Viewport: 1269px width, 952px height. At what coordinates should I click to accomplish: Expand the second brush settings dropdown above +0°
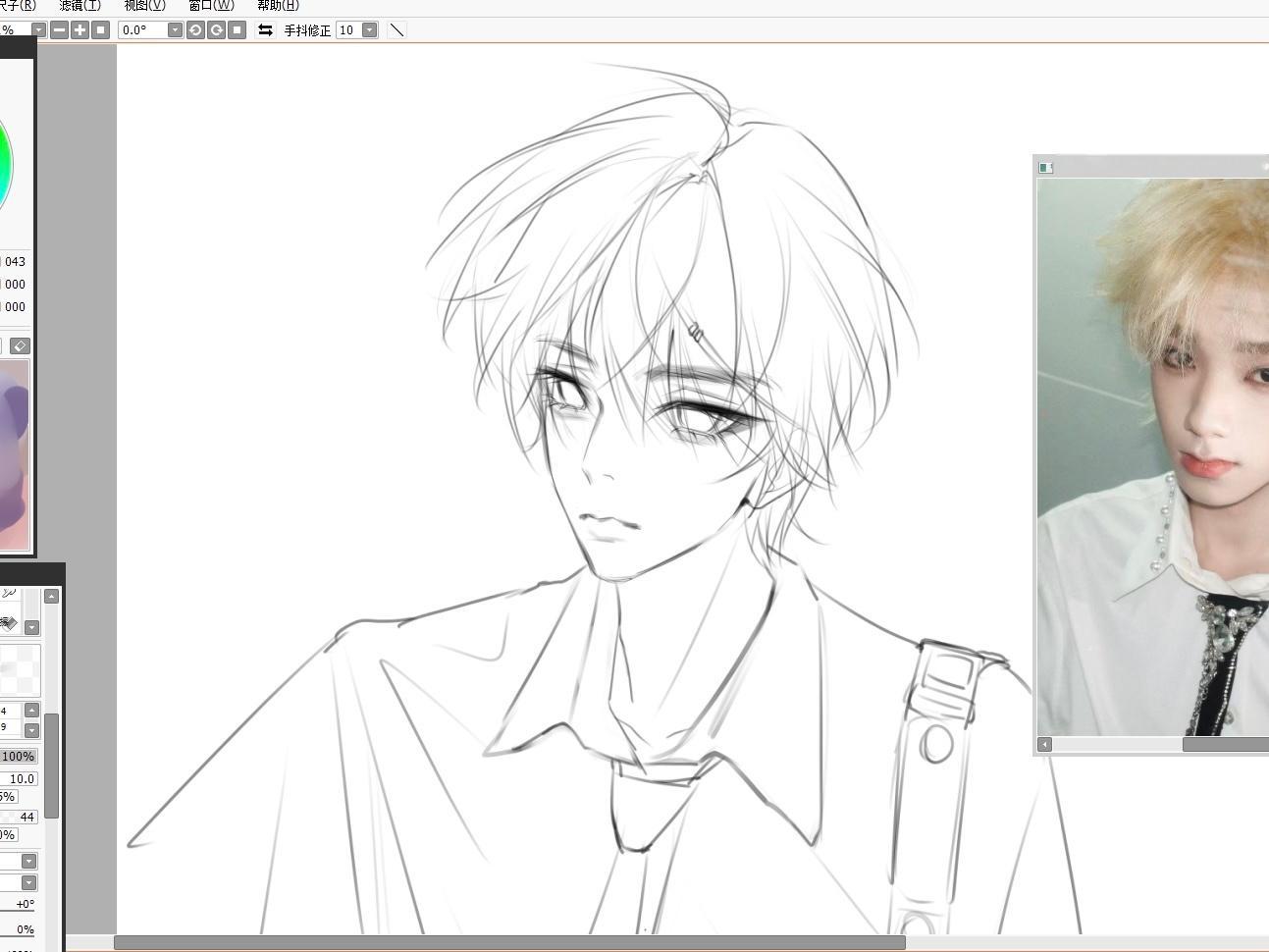click(28, 882)
